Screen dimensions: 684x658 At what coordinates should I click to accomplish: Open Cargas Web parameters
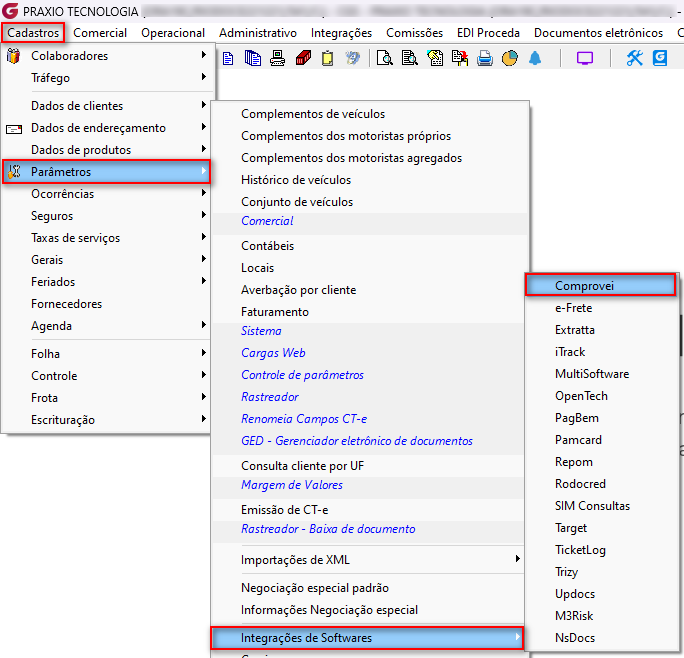pos(369,353)
